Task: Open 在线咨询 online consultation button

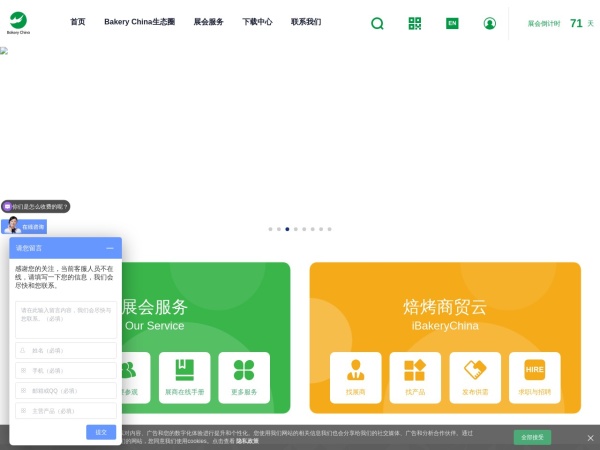Action: 24,226
